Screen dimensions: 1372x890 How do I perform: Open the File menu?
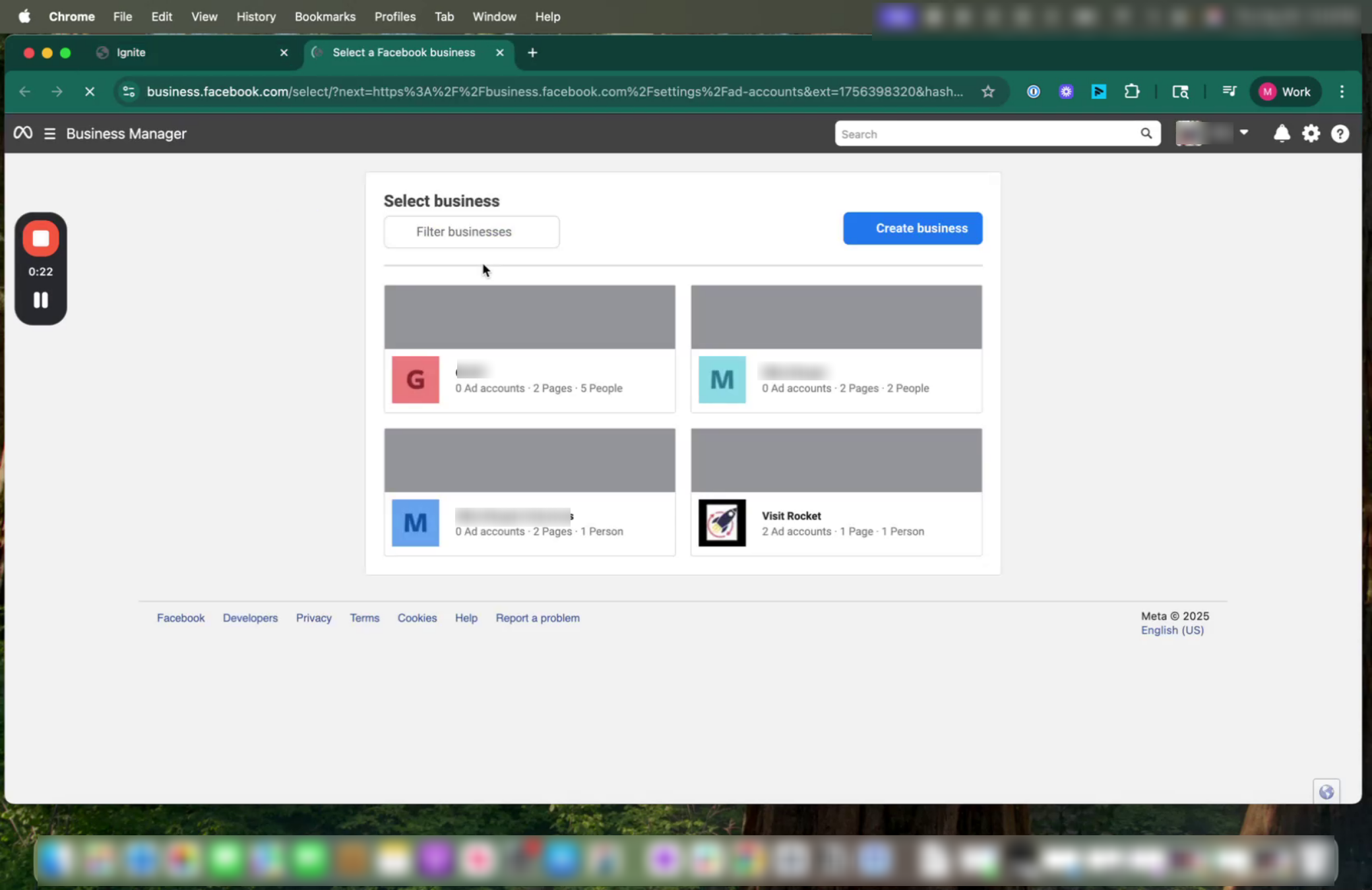[x=123, y=16]
